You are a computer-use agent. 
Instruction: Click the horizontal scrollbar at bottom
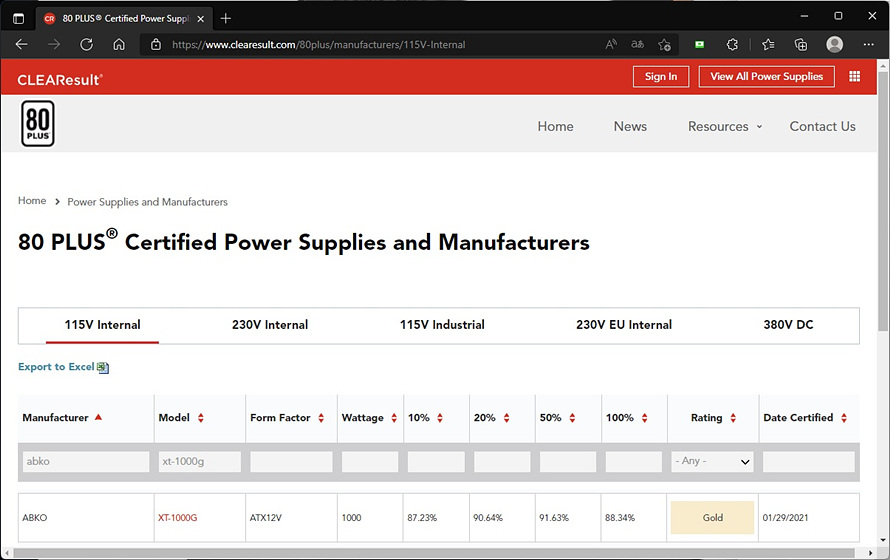tap(434, 553)
